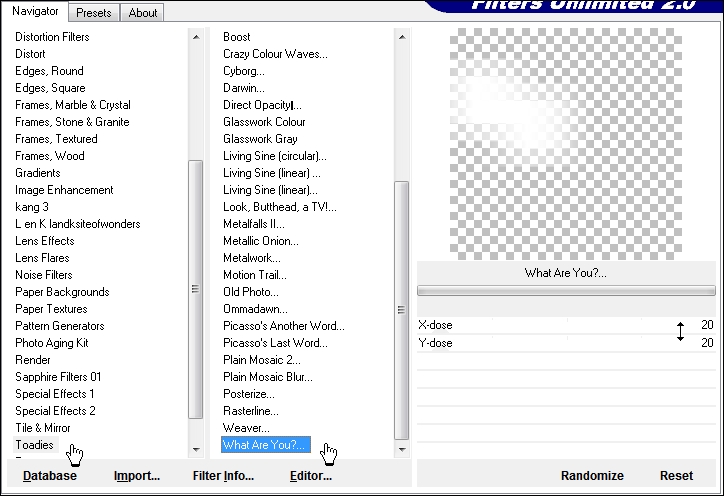Image resolution: width=724 pixels, height=496 pixels.
Task: Click up arrow of filter list scrollbar
Action: pyautogui.click(x=402, y=36)
